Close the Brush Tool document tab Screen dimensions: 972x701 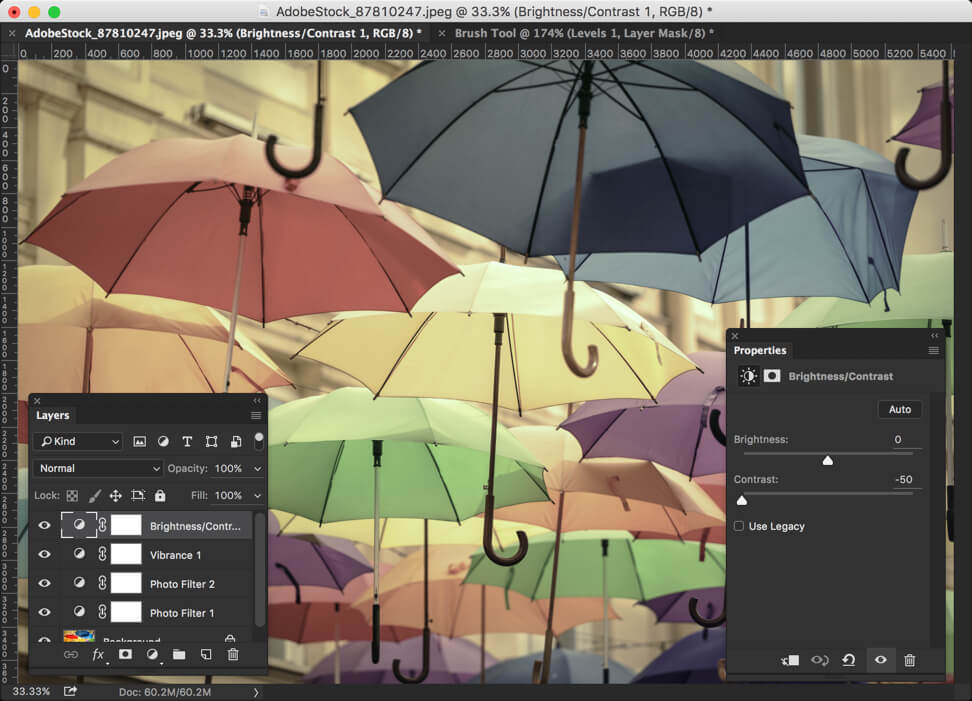(x=441, y=33)
